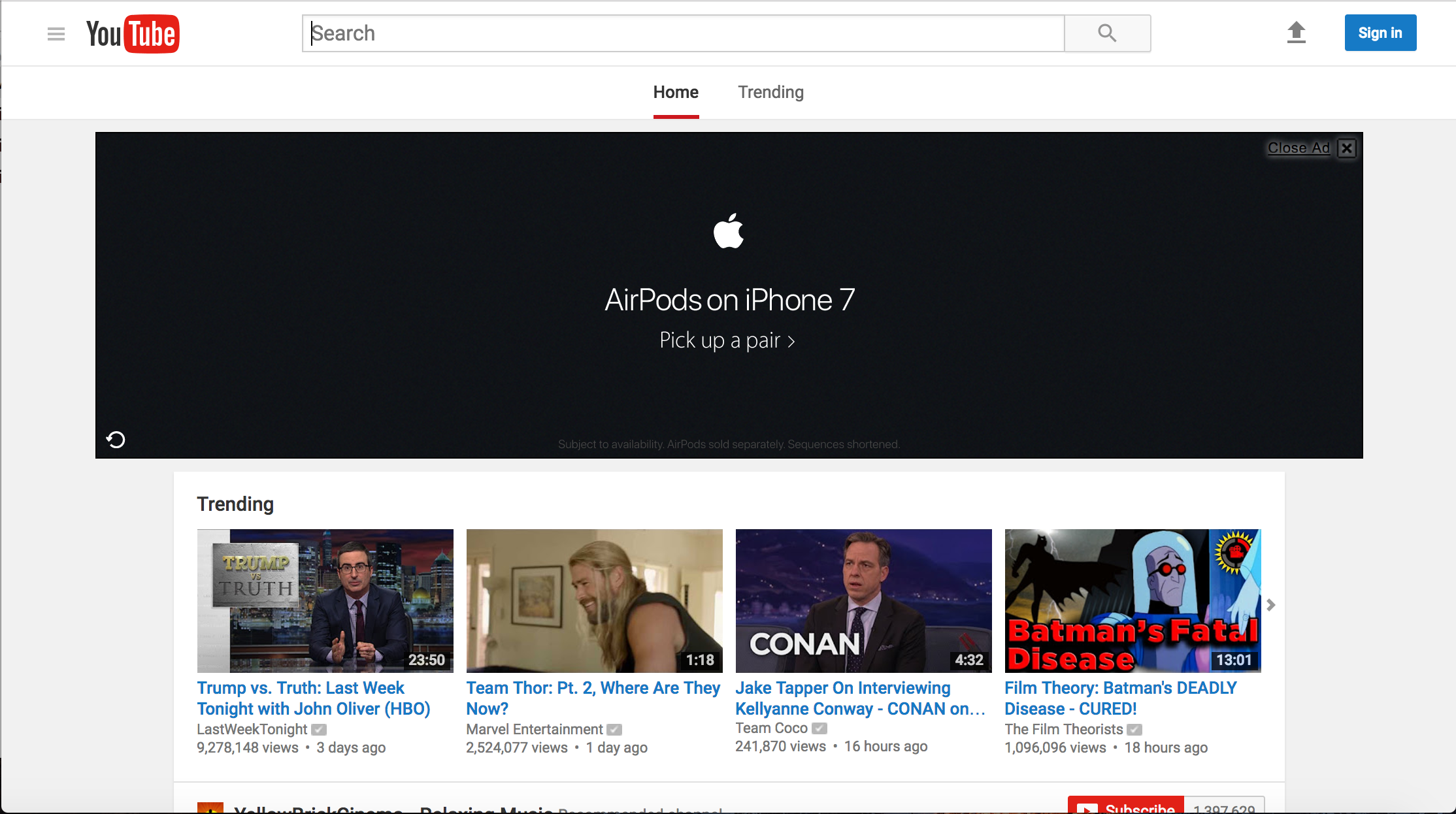Click the 13:01 duration badge
The height and width of the screenshot is (814, 1456).
pyautogui.click(x=1234, y=660)
